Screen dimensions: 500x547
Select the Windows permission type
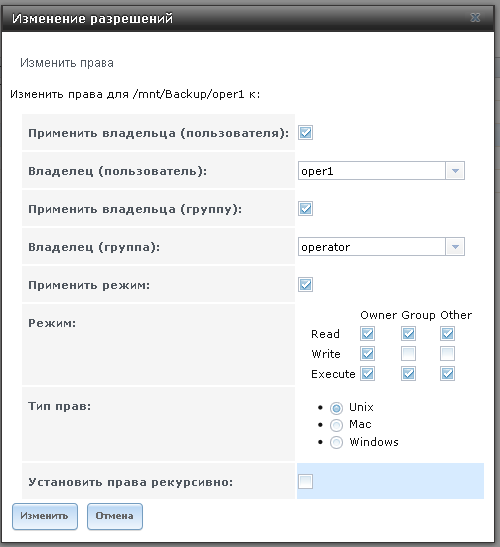[x=336, y=442]
